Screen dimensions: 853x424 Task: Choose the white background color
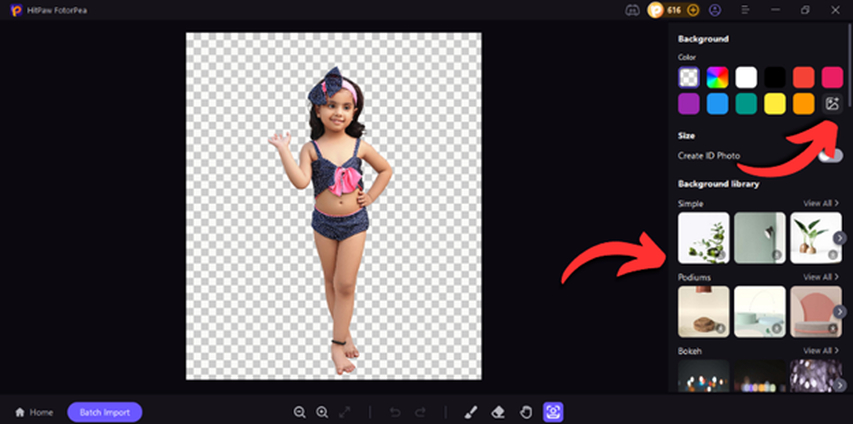[746, 77]
